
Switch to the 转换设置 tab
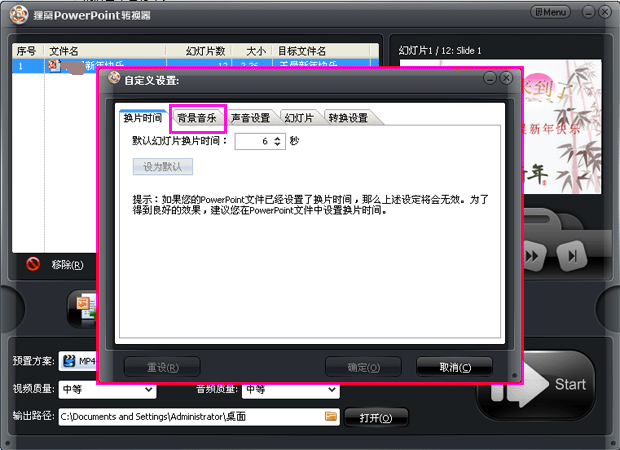pos(348,118)
